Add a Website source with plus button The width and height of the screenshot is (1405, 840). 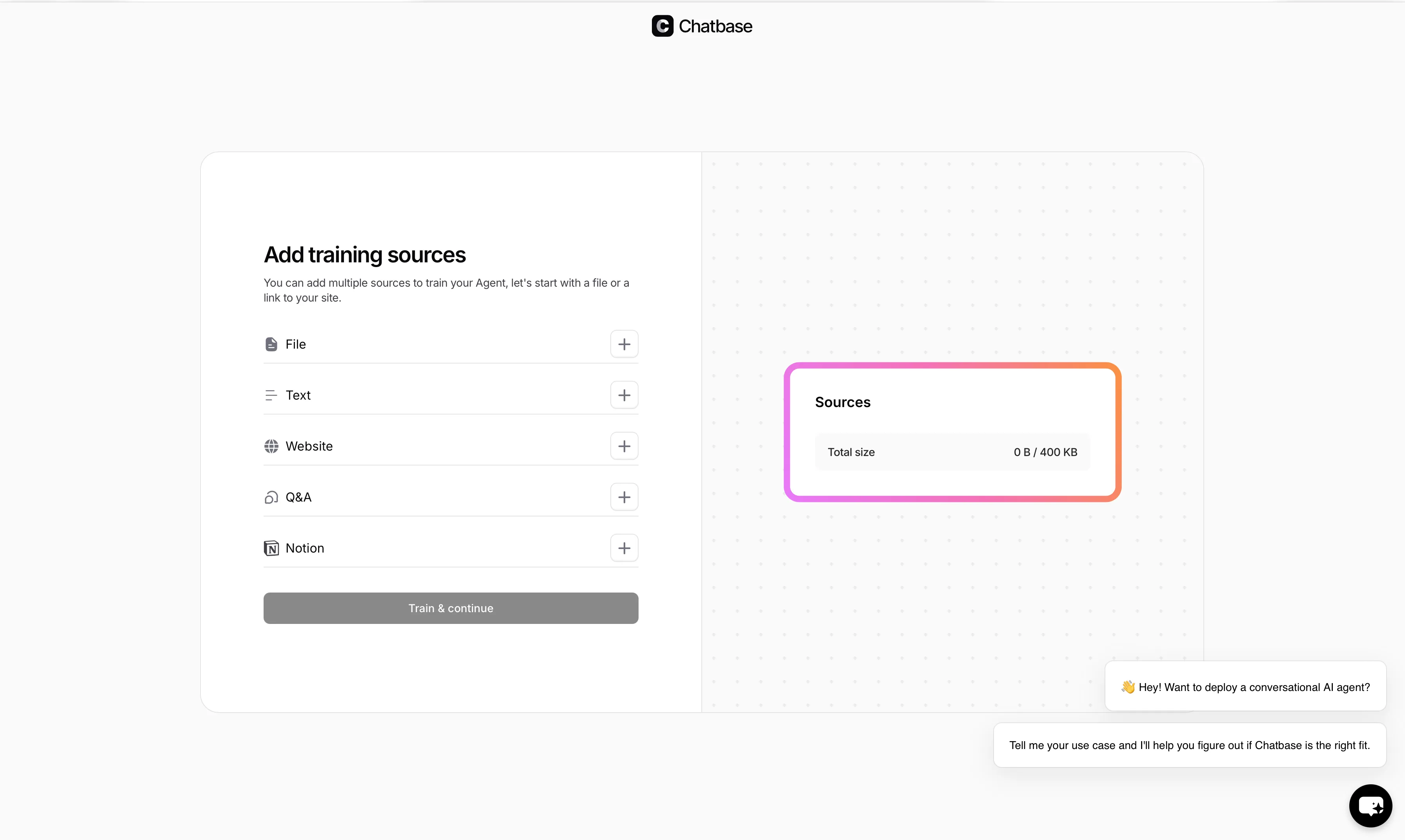click(624, 446)
